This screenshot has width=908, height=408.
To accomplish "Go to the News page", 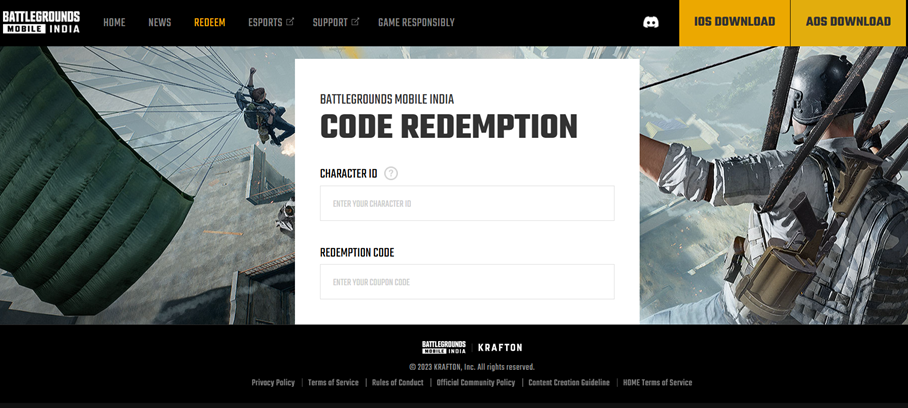I will 160,22.
